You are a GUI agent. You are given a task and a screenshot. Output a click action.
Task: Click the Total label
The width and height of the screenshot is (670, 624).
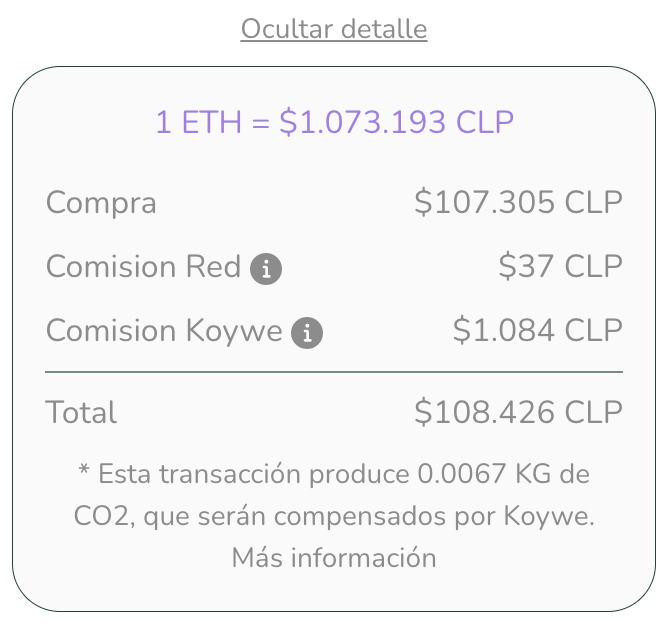(x=81, y=413)
